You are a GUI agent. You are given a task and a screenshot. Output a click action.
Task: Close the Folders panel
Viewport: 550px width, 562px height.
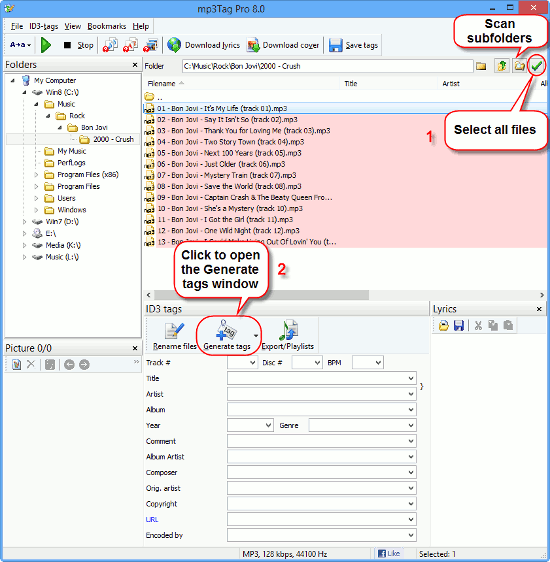[135, 65]
